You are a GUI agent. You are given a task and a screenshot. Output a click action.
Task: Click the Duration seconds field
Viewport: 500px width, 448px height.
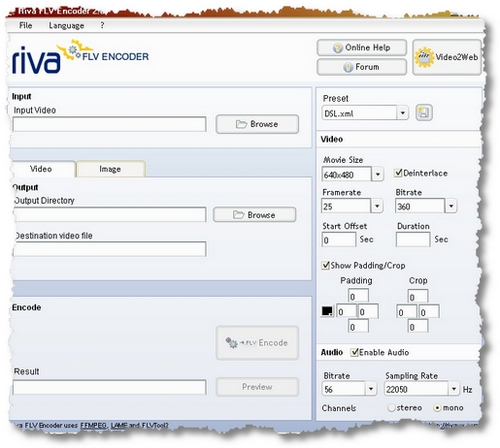click(x=413, y=240)
